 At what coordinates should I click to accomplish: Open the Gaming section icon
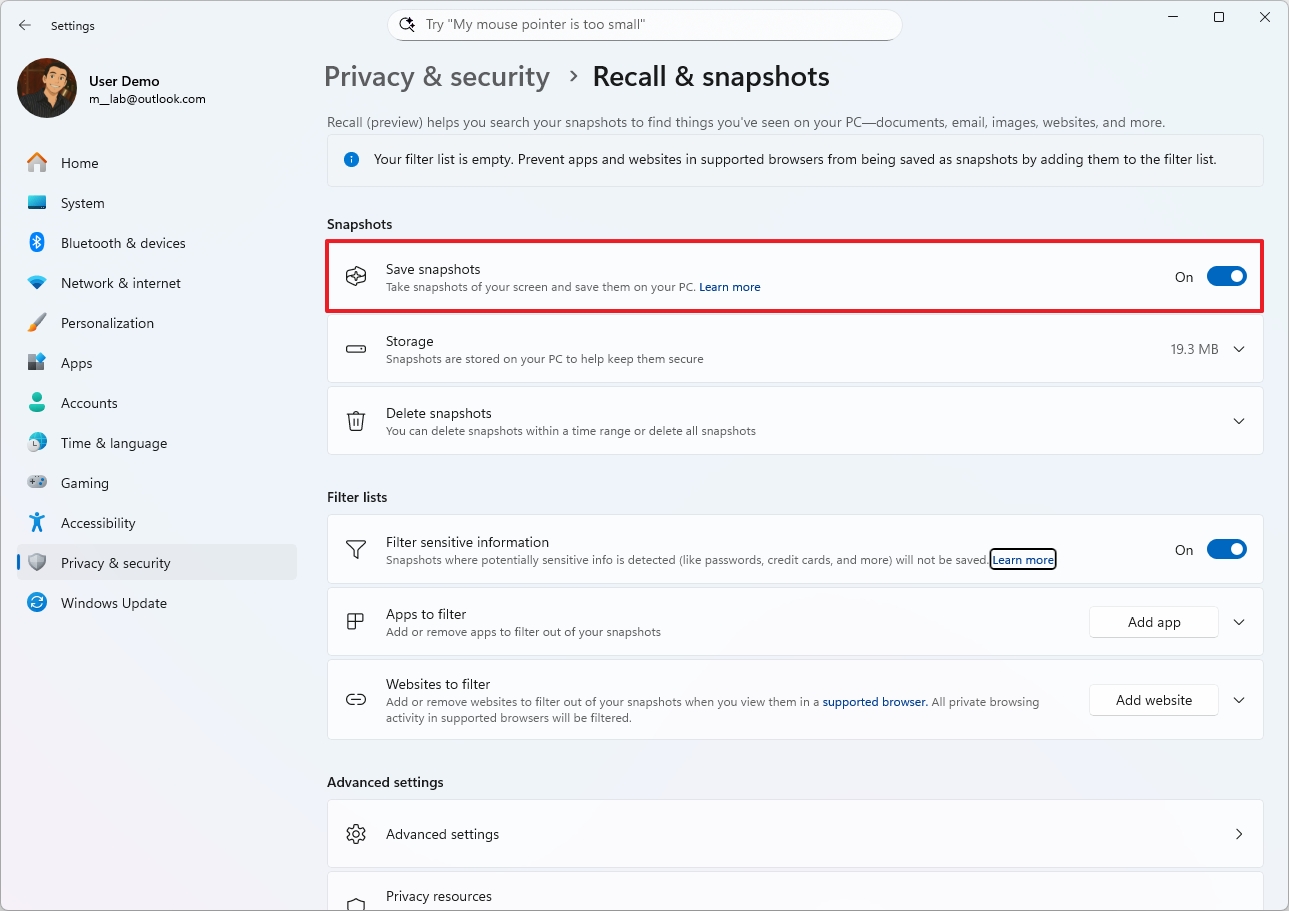click(x=36, y=483)
